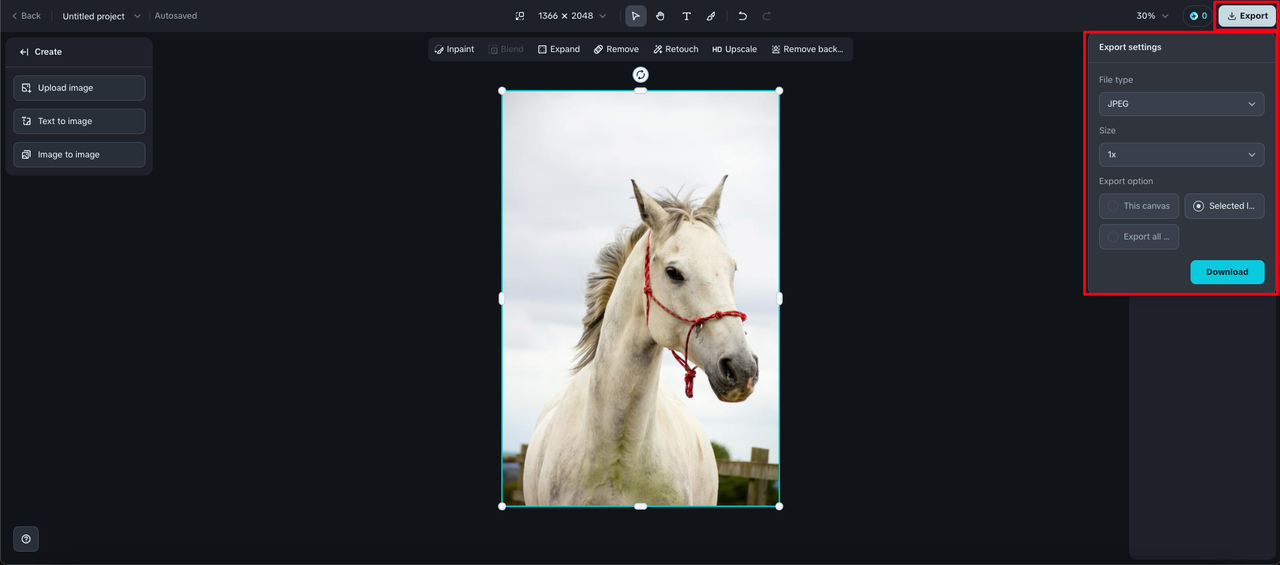Click the bottom-left corner selection handle
This screenshot has width=1280, height=565.
[x=502, y=506]
